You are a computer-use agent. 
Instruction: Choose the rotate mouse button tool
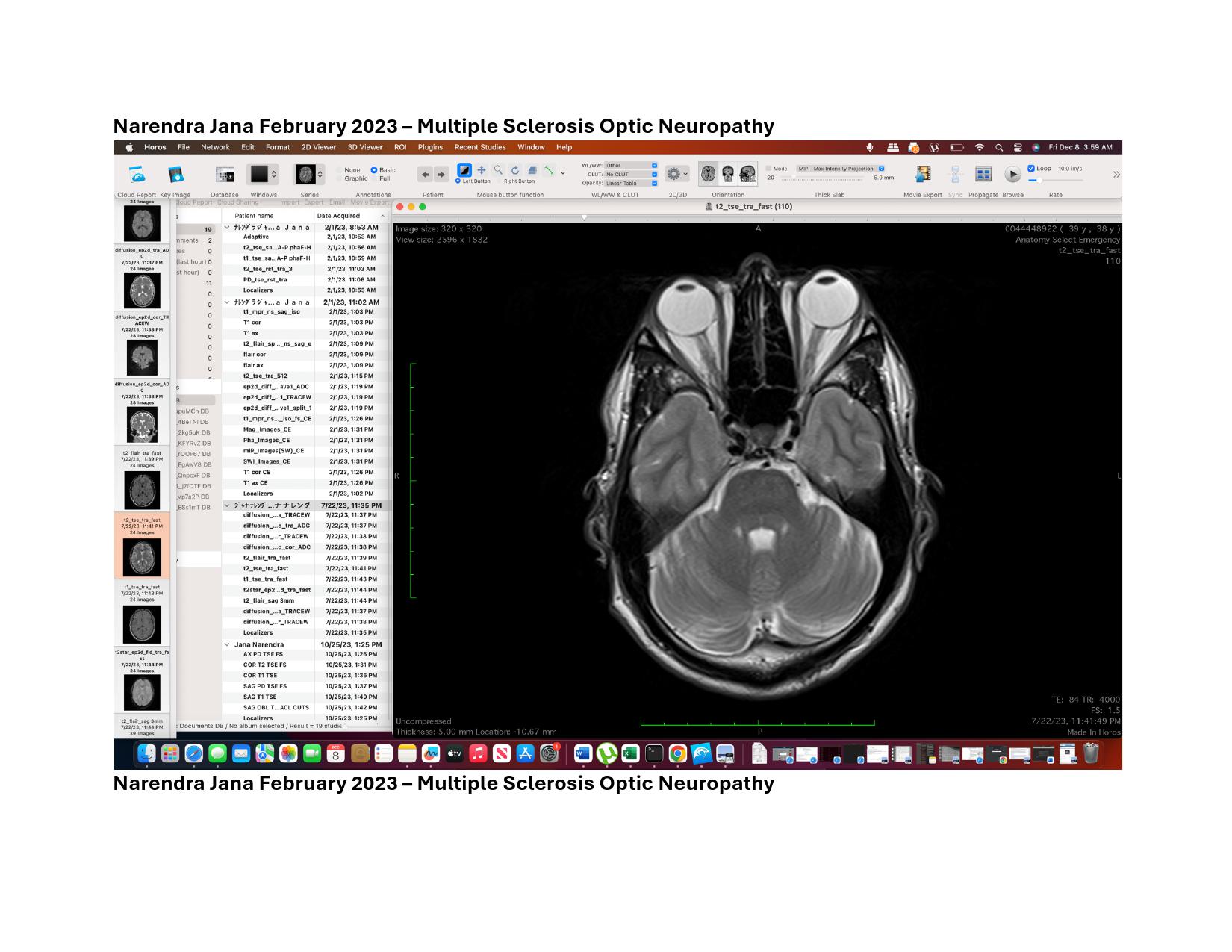click(x=515, y=170)
